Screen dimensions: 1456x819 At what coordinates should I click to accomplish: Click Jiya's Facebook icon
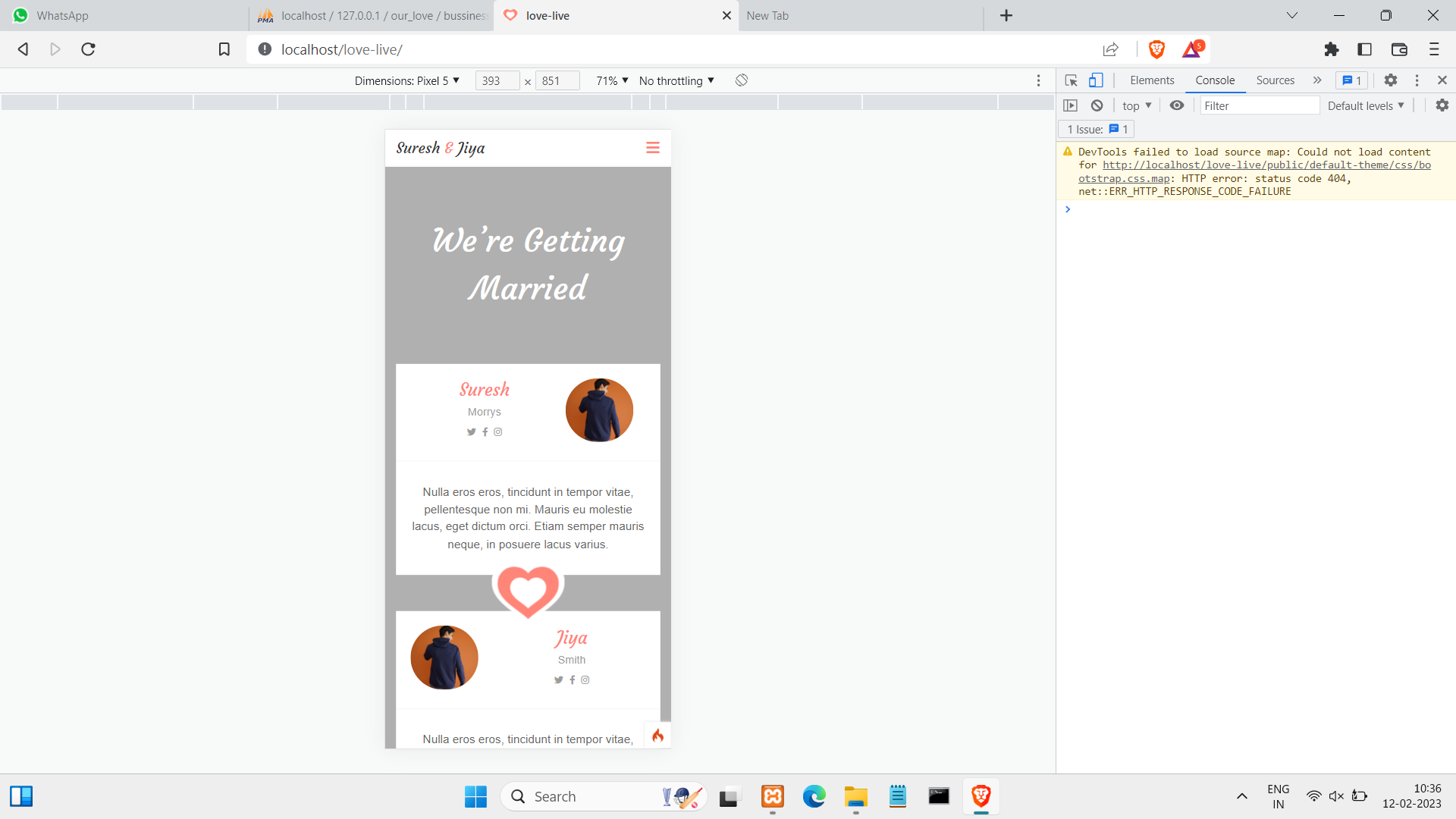pos(573,680)
